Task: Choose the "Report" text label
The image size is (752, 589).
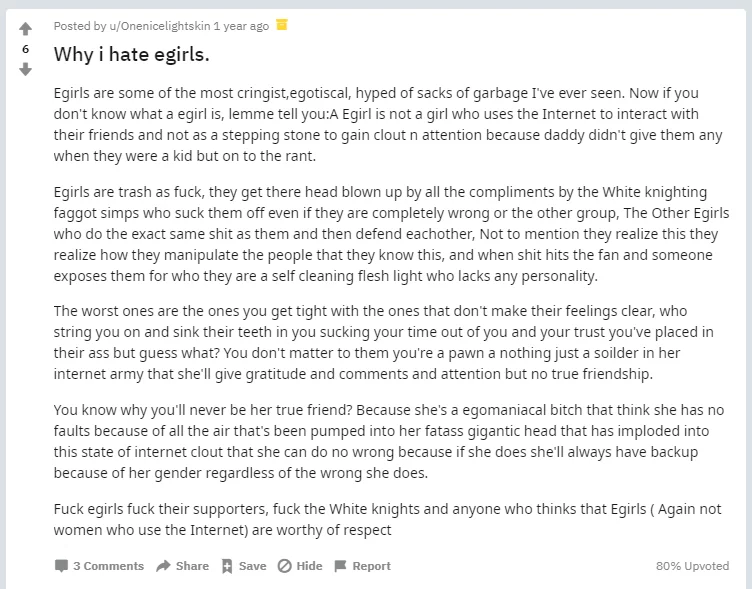Action: click(x=371, y=566)
